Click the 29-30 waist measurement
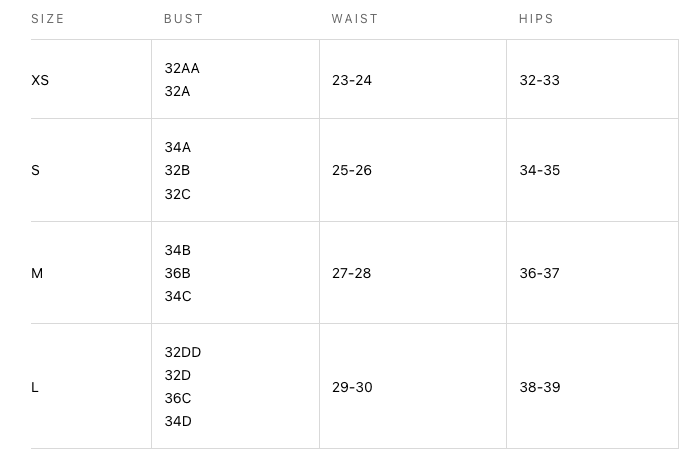679x449 pixels. point(352,387)
